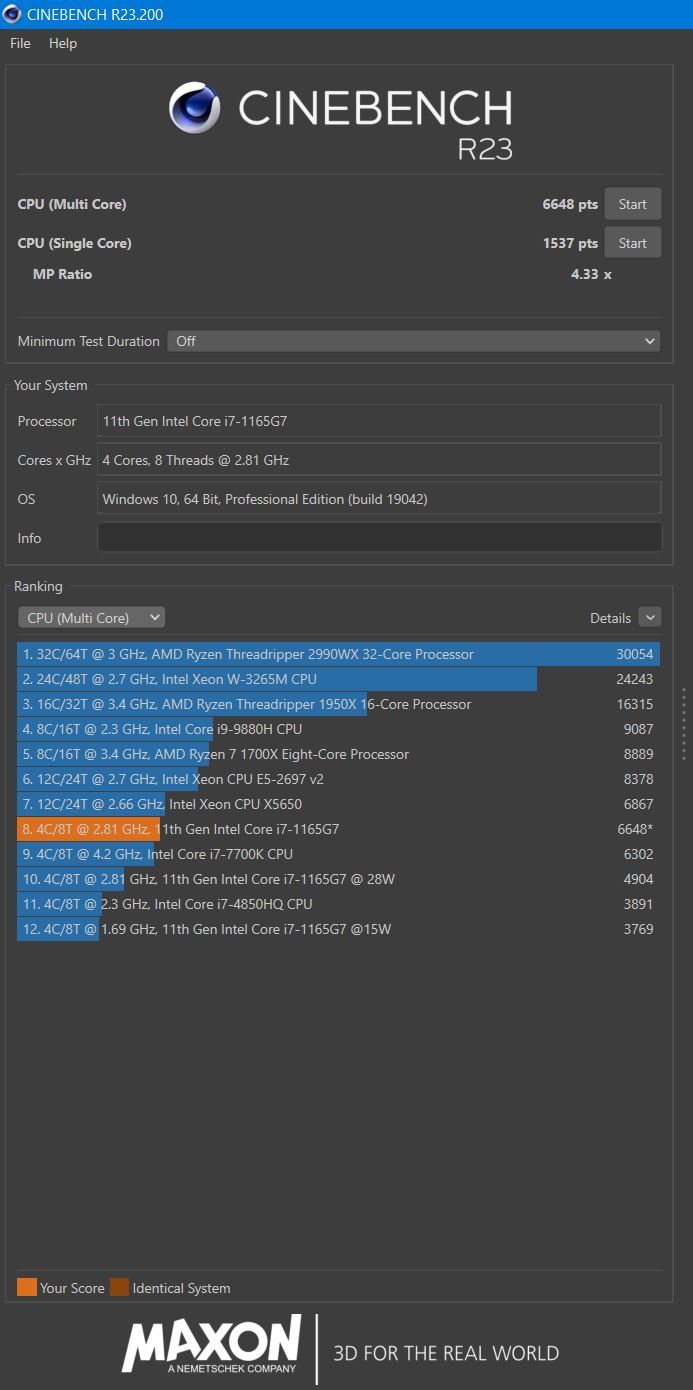This screenshot has width=693, height=1390.
Task: Select the i7-1165G7 @ 28W ranking row
Action: [339, 879]
